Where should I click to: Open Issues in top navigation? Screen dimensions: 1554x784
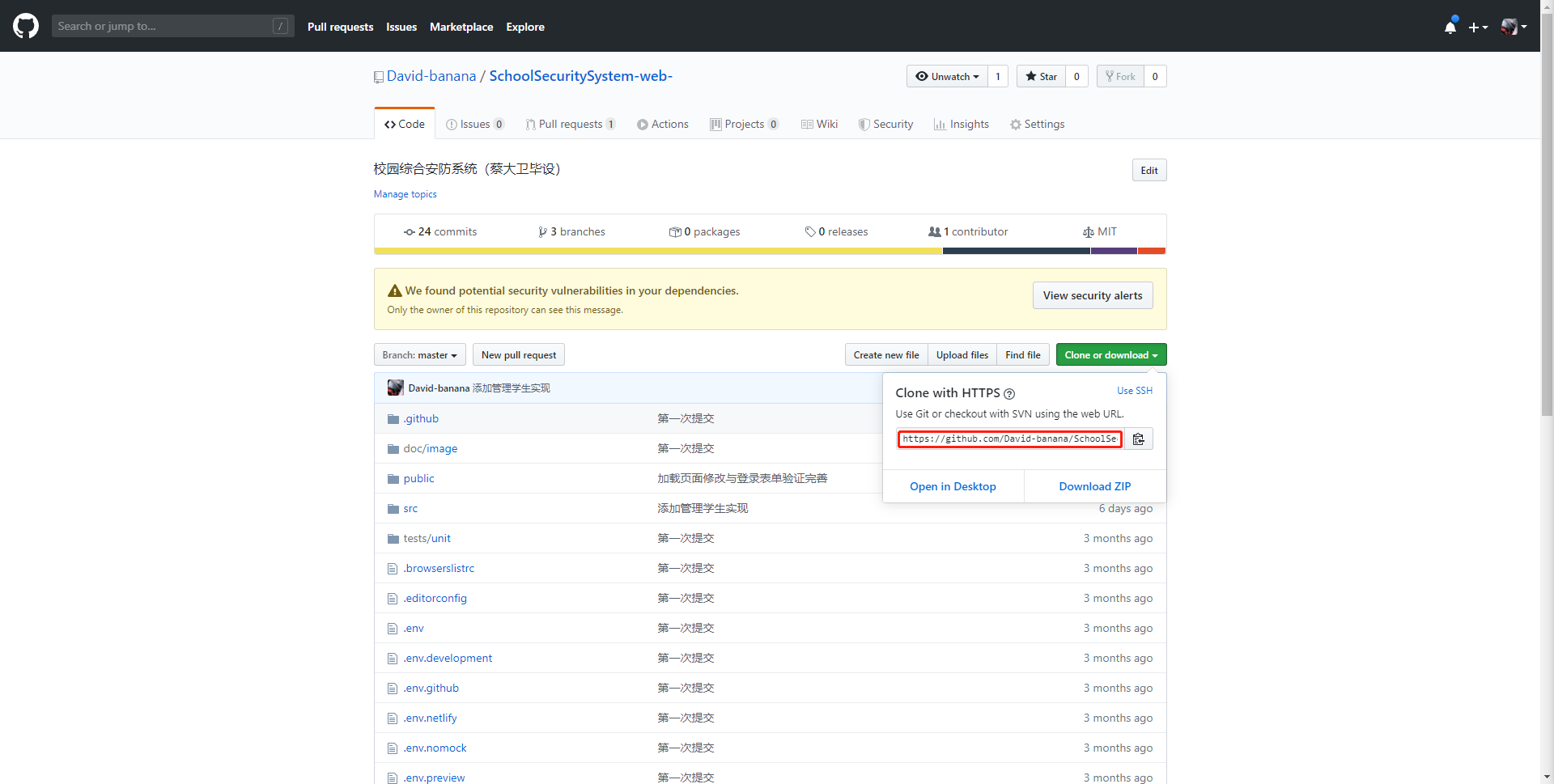tap(401, 27)
